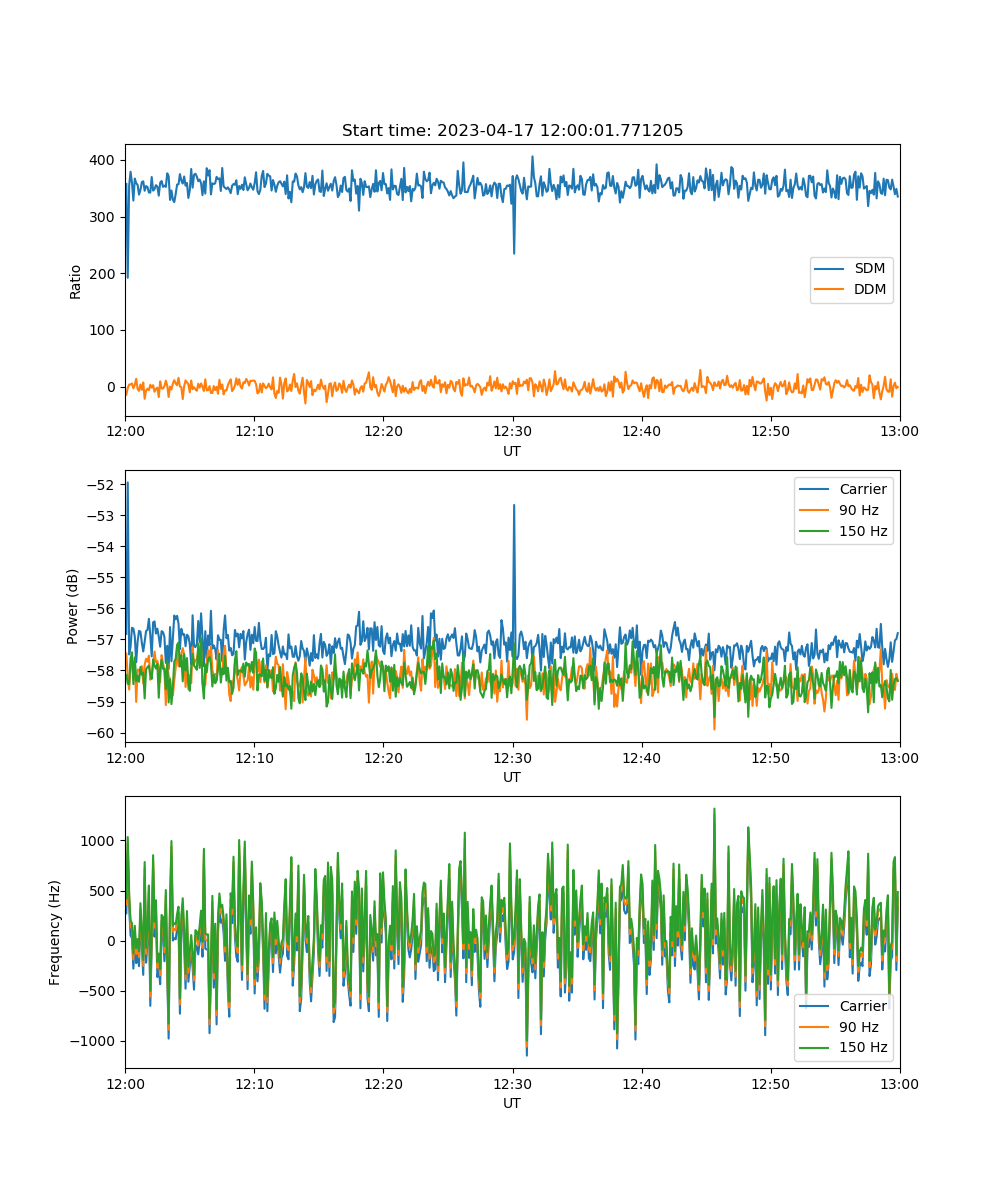Click the "12:10" tick under the Ratio plot

point(254,431)
